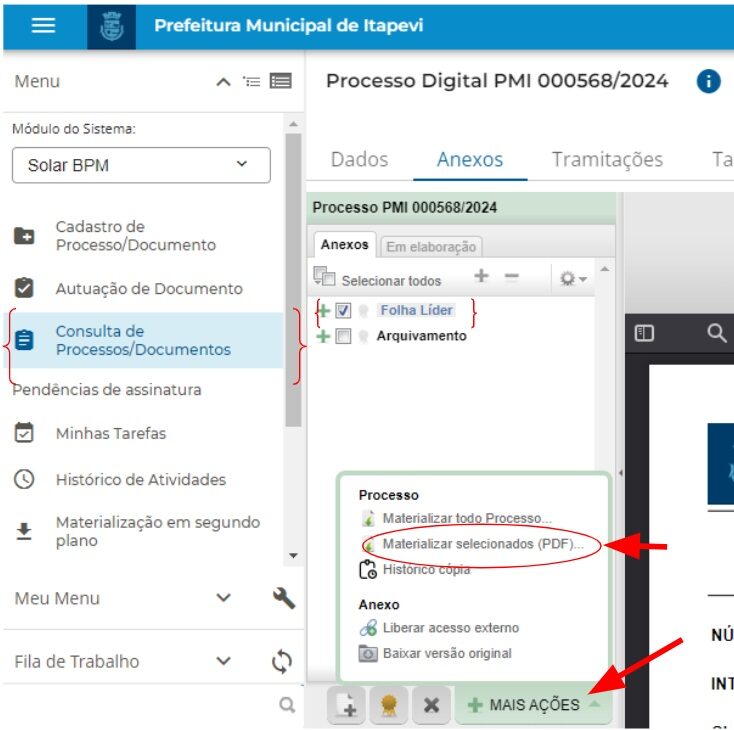734x730 pixels.
Task: Uncheck the Folha Líder checkbox
Action: click(343, 311)
